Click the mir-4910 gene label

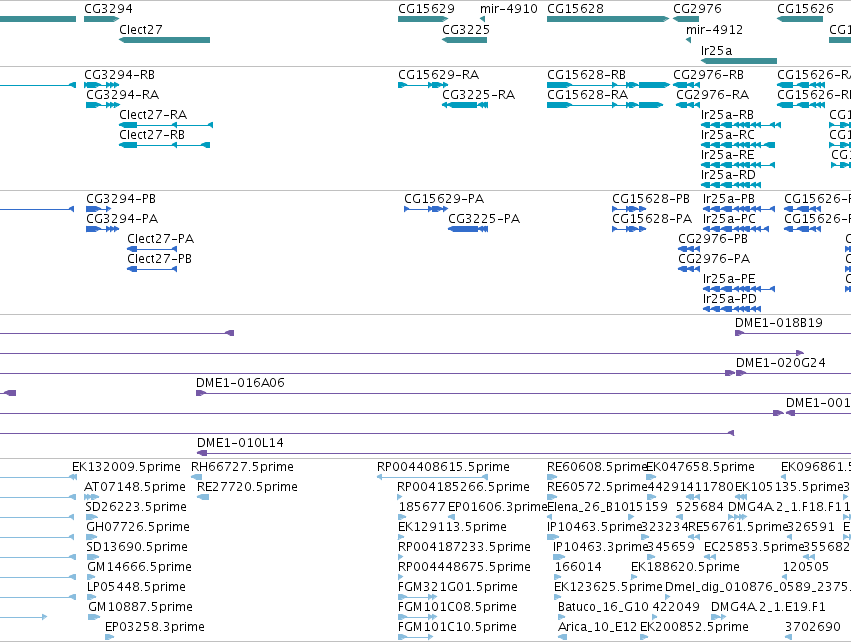(509, 9)
